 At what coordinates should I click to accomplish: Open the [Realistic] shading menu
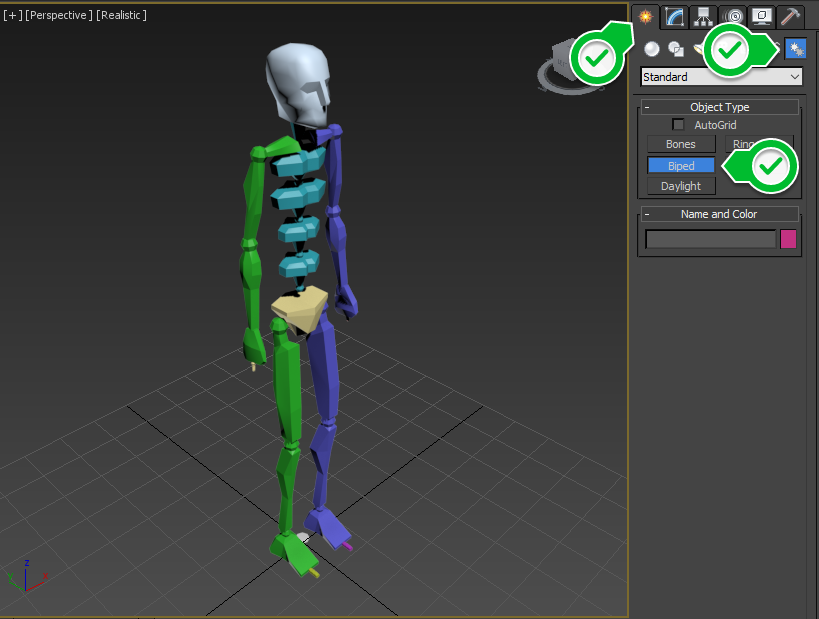[x=121, y=15]
